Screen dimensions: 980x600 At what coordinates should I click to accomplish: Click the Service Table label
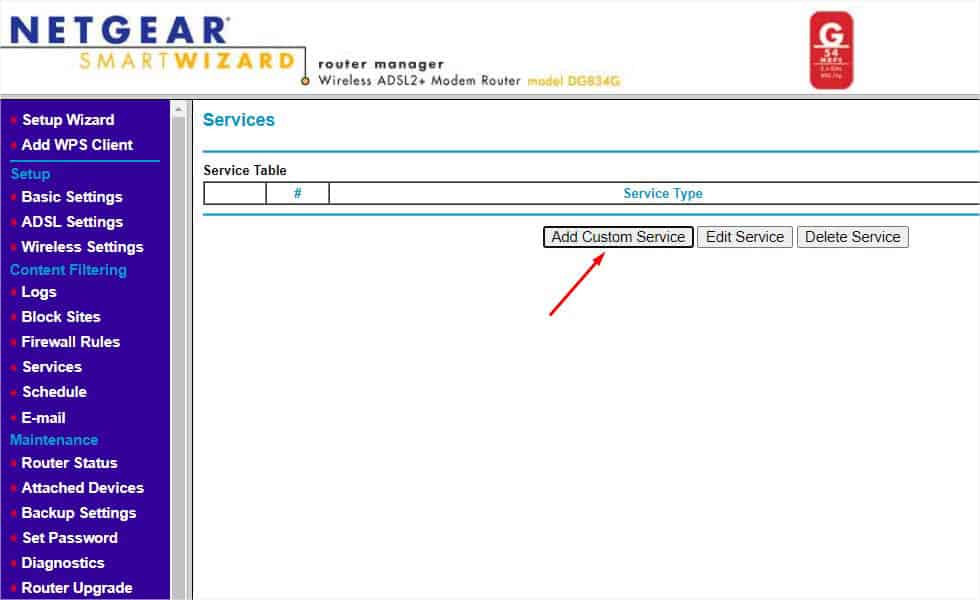(245, 170)
